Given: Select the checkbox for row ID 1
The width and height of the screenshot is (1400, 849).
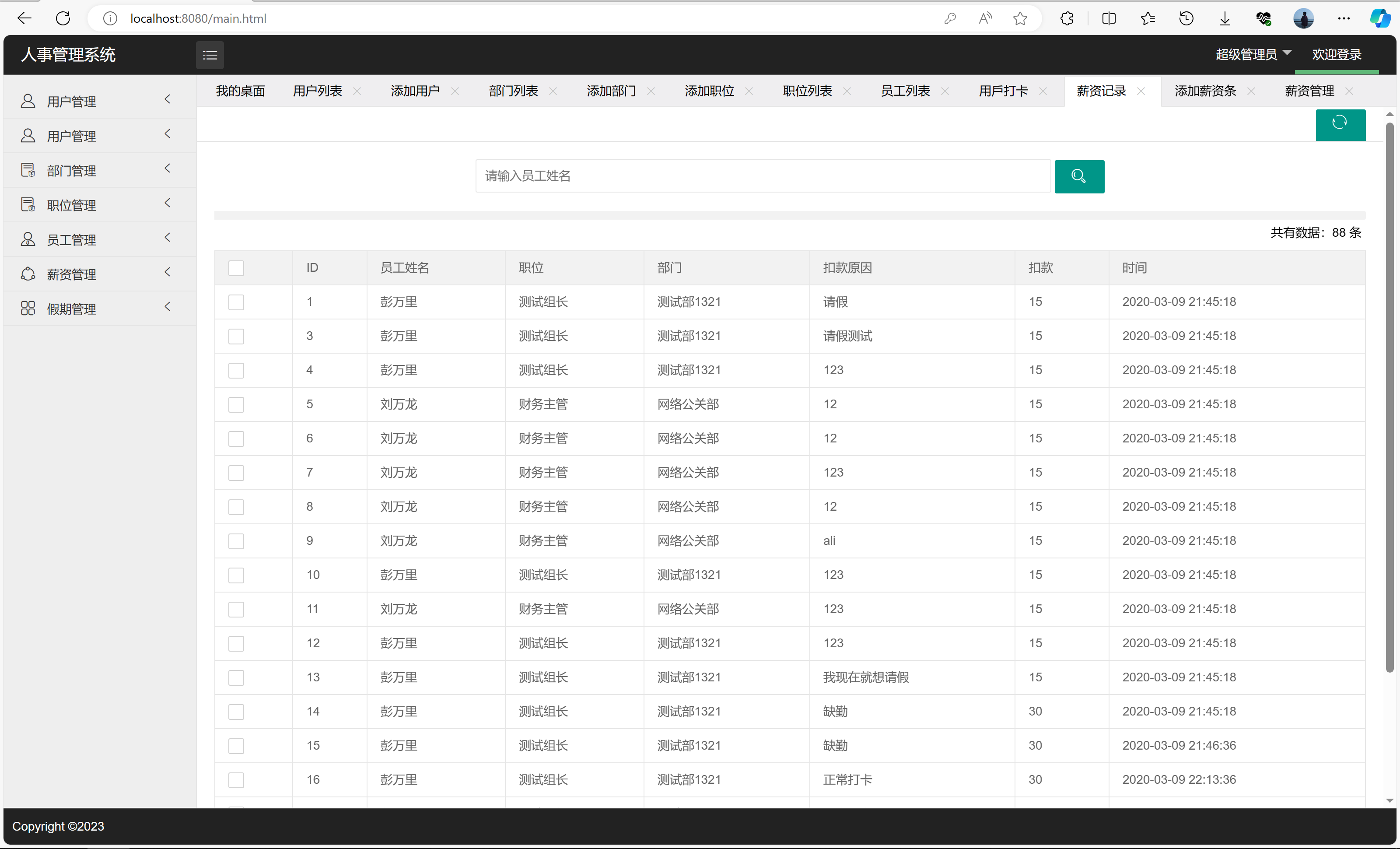Looking at the screenshot, I should (236, 302).
